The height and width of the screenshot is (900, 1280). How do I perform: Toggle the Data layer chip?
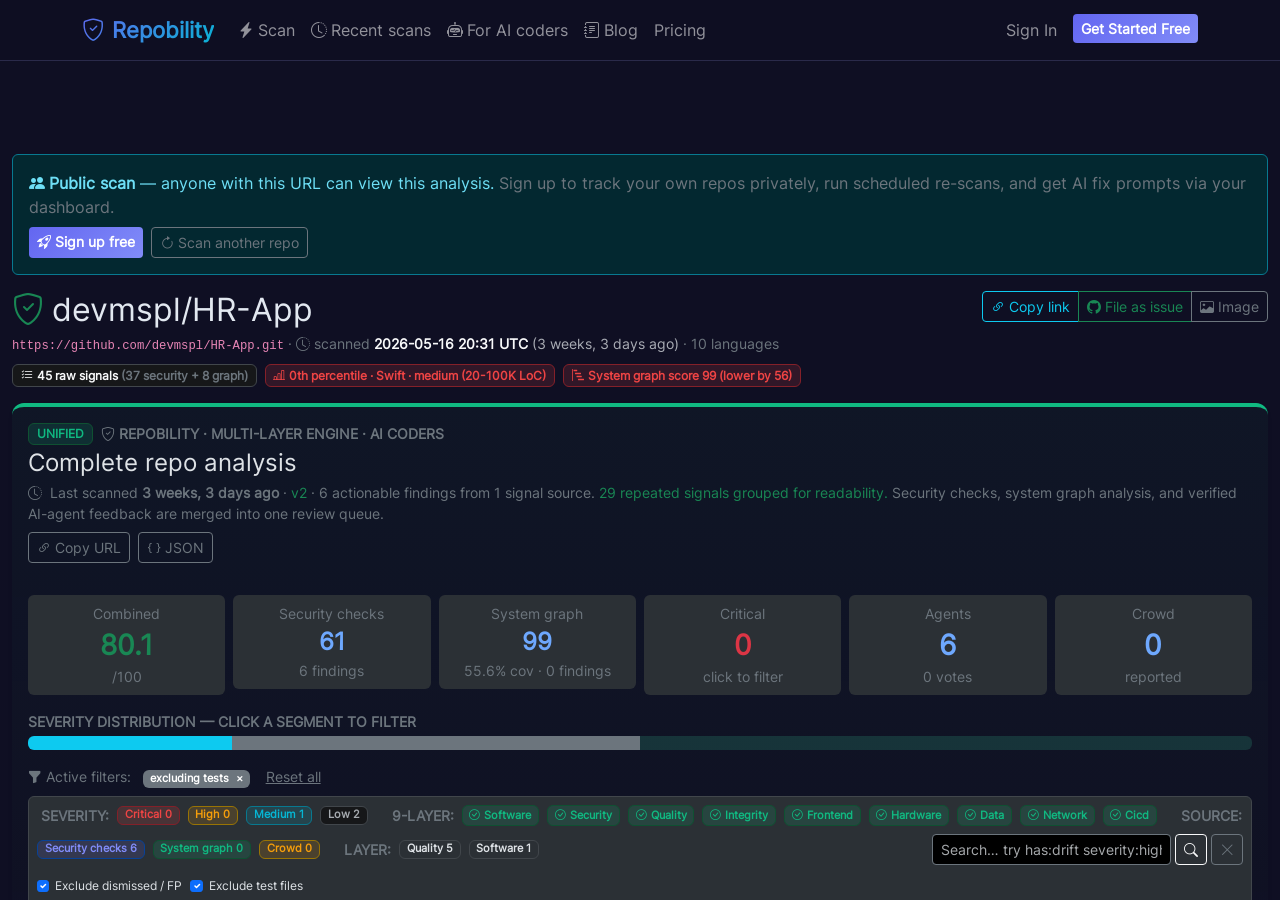tap(984, 815)
